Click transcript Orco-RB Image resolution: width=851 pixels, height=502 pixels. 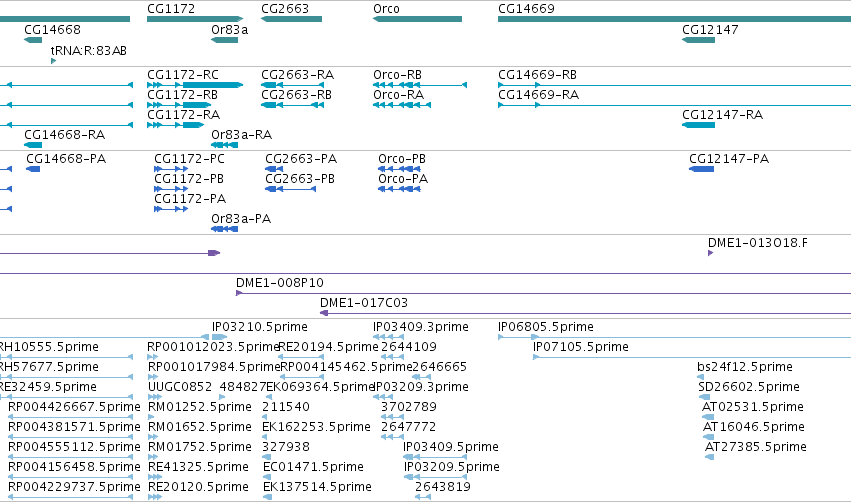point(397,74)
